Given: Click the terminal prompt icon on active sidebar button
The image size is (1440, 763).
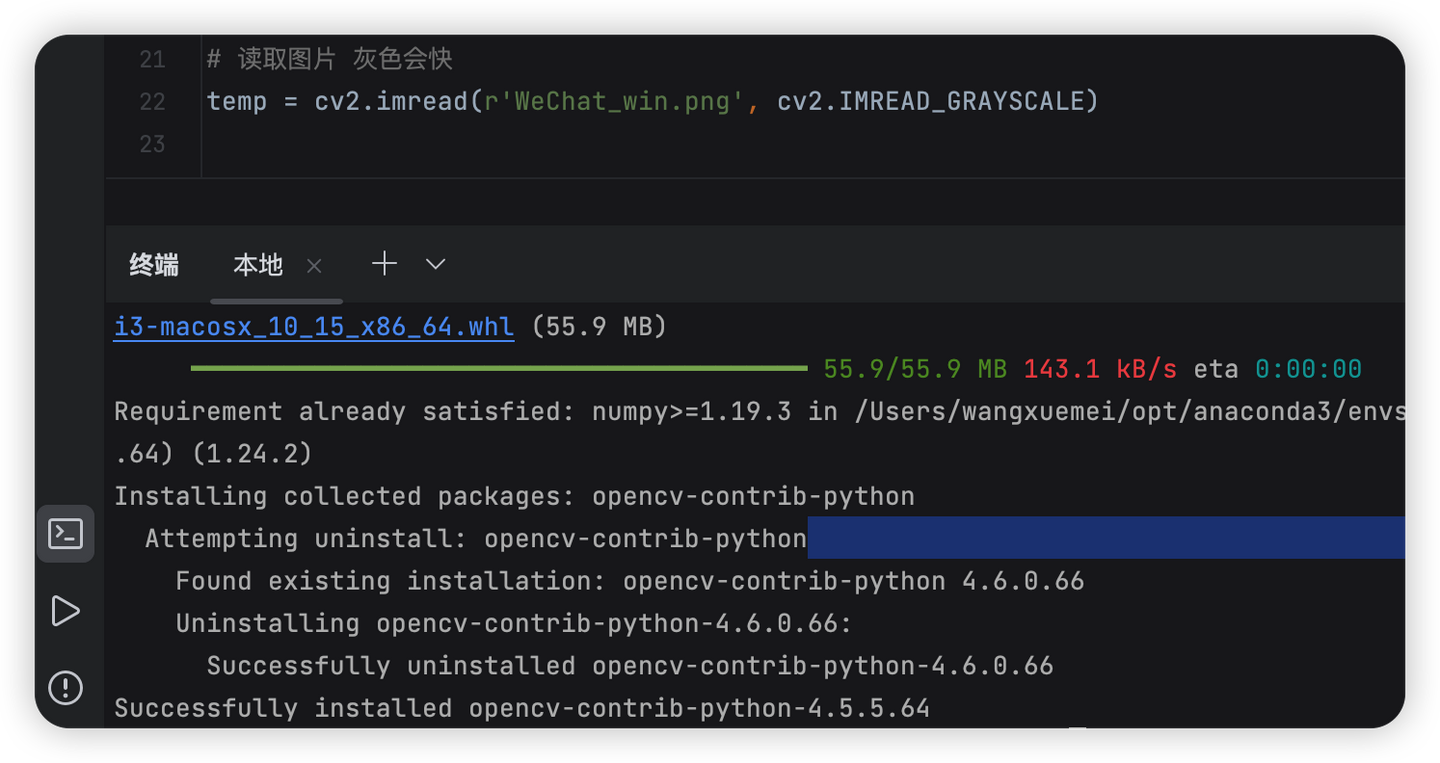Looking at the screenshot, I should tap(65, 533).
